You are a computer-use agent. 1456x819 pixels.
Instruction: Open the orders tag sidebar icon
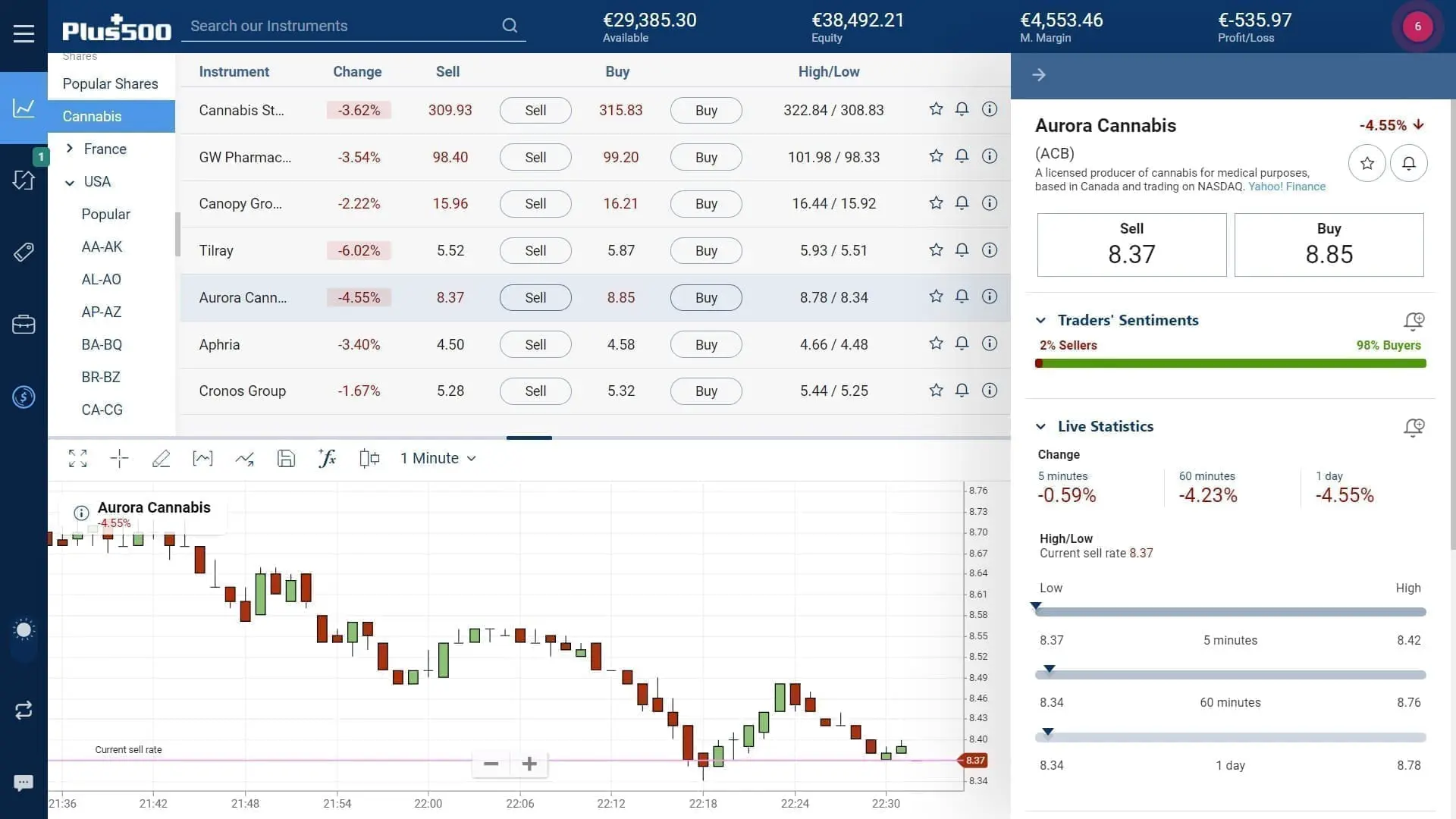(x=24, y=252)
